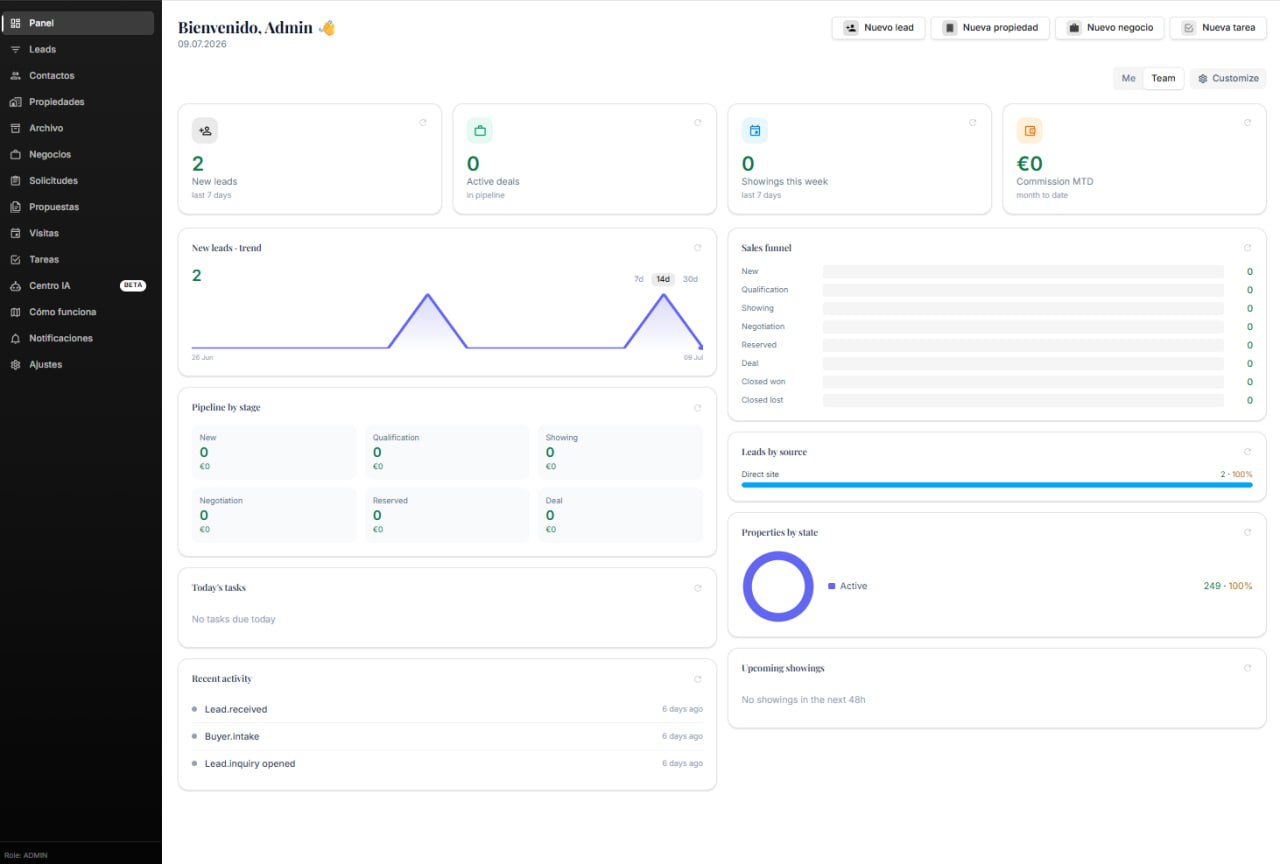Click the Ajustes gear icon
Image resolution: width=1280 pixels, height=864 pixels.
coord(15,365)
